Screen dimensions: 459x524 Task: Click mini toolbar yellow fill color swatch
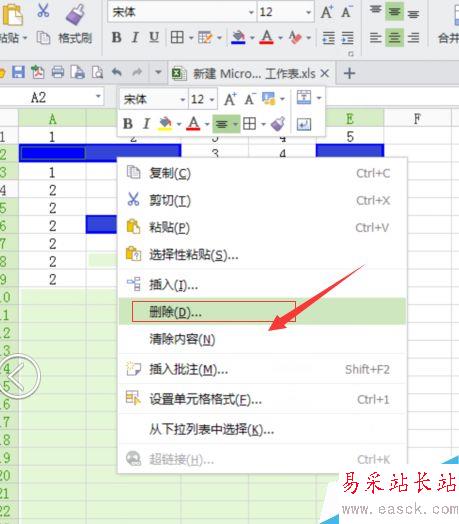(165, 124)
